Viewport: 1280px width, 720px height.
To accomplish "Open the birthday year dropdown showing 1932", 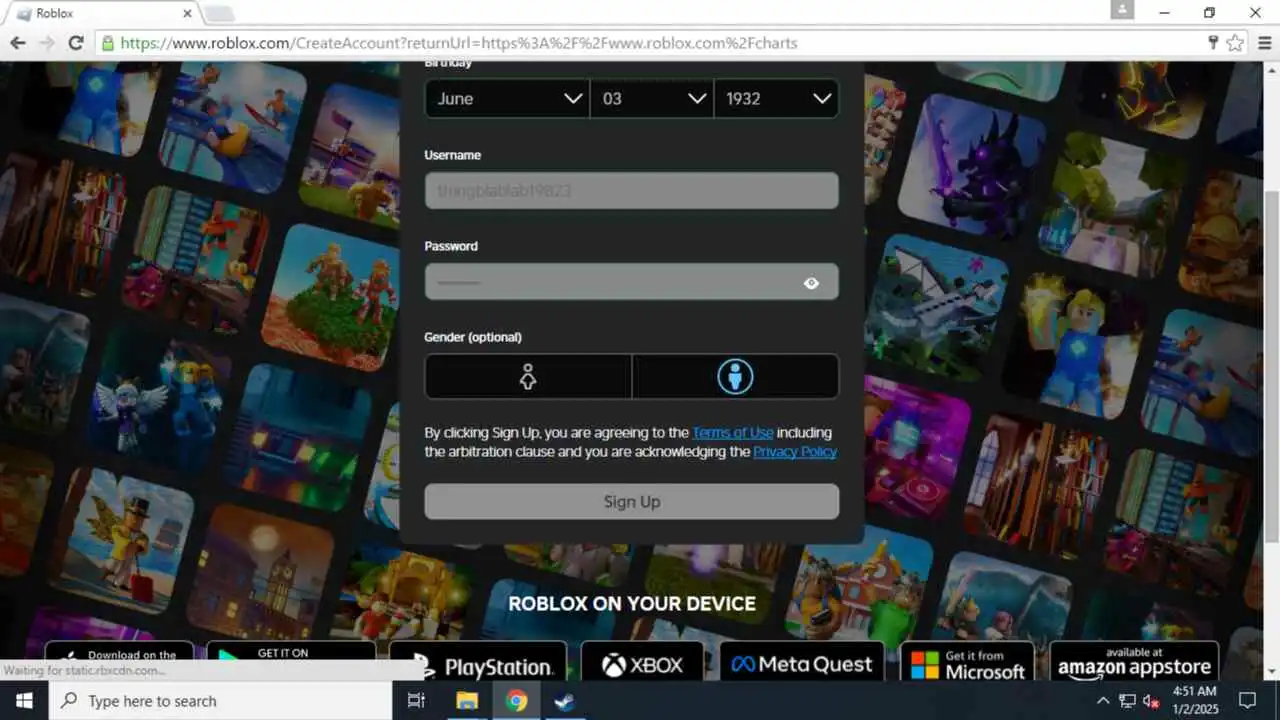I will 776,98.
